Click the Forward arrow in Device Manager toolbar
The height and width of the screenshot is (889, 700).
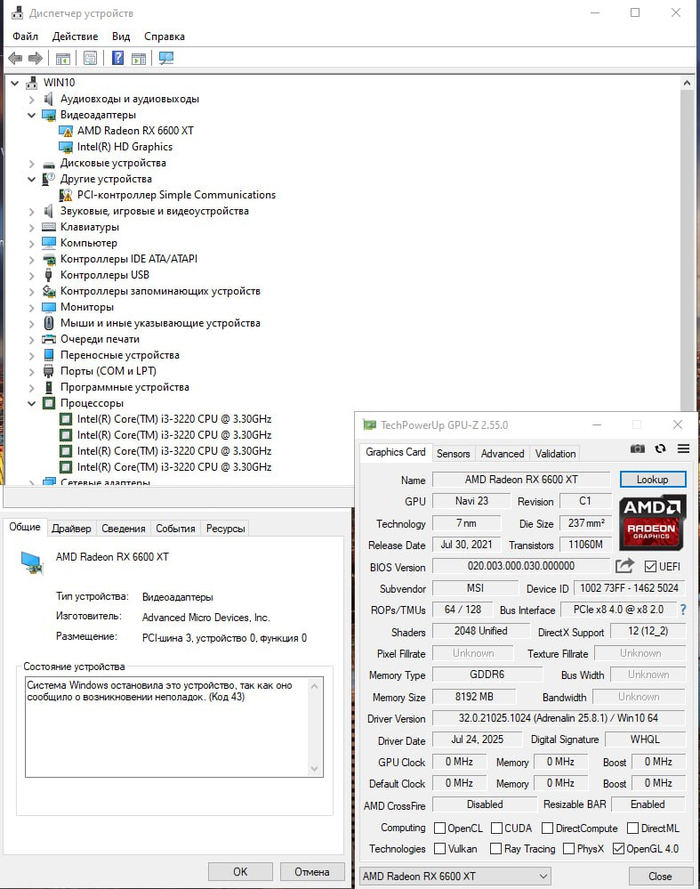pos(36,58)
